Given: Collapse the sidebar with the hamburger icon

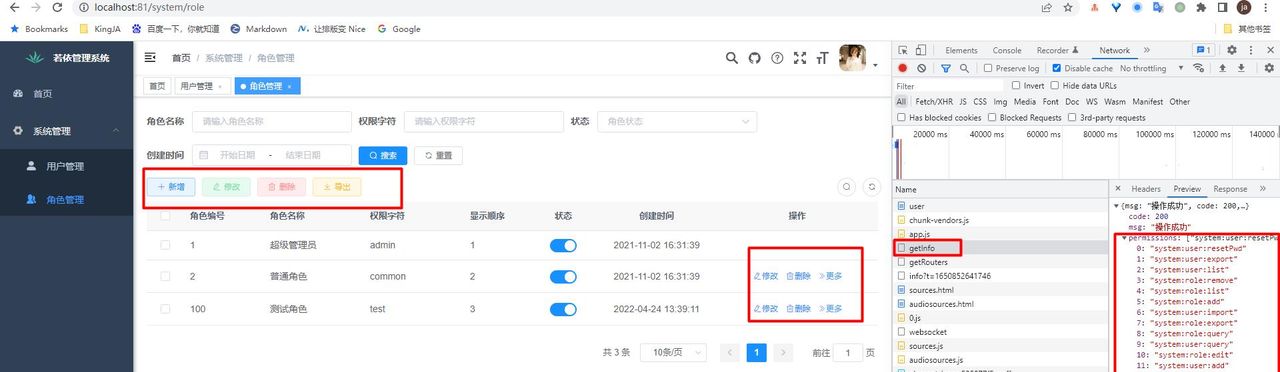Looking at the screenshot, I should (150, 58).
